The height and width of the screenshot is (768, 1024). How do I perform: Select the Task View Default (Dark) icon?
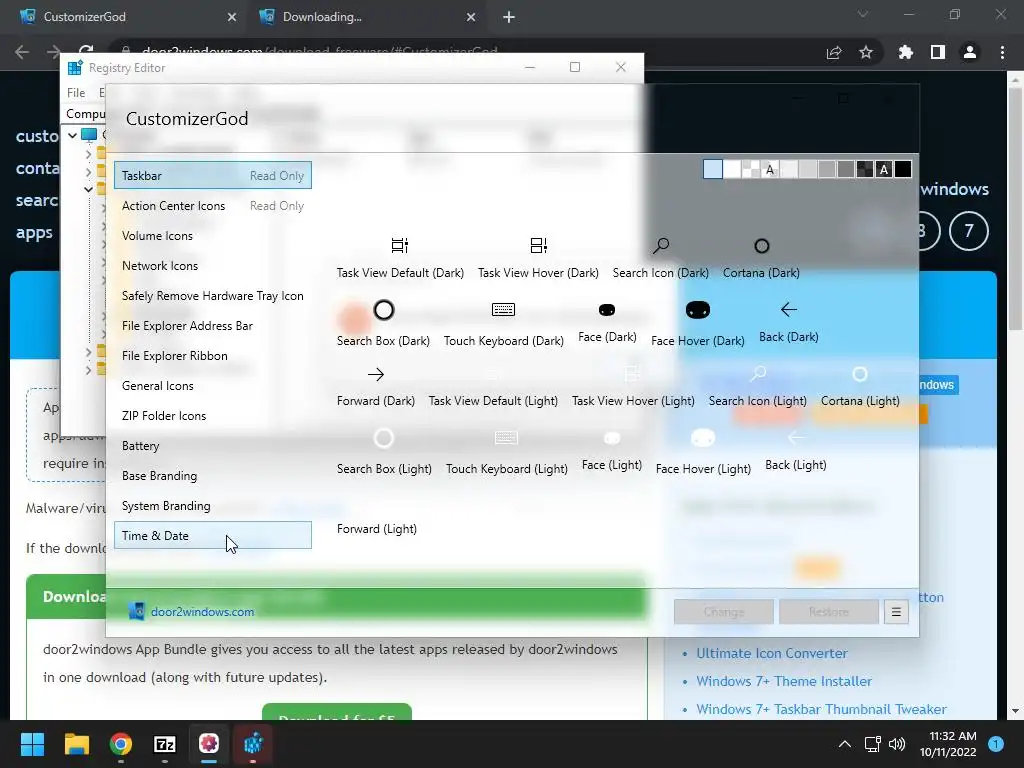pyautogui.click(x=400, y=246)
